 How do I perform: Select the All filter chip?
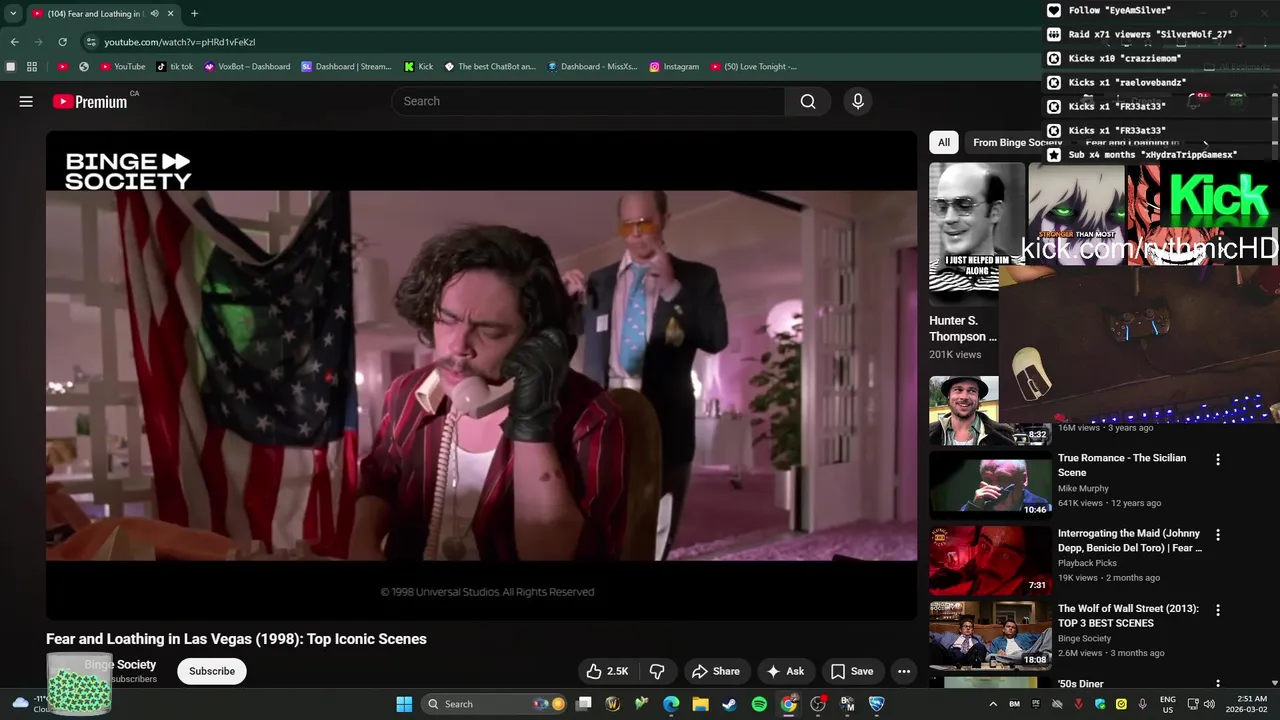[944, 142]
